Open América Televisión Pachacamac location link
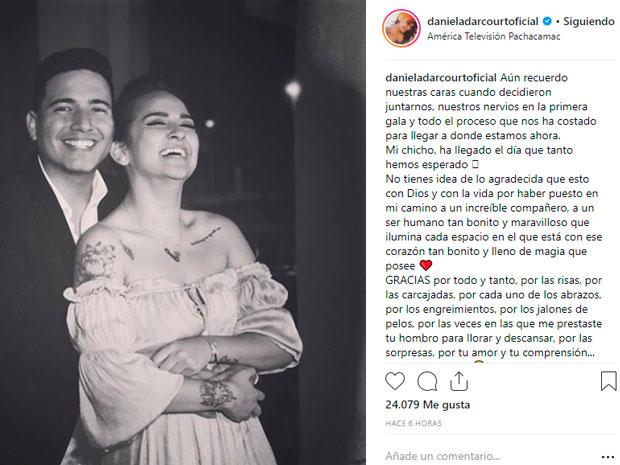 point(493,36)
